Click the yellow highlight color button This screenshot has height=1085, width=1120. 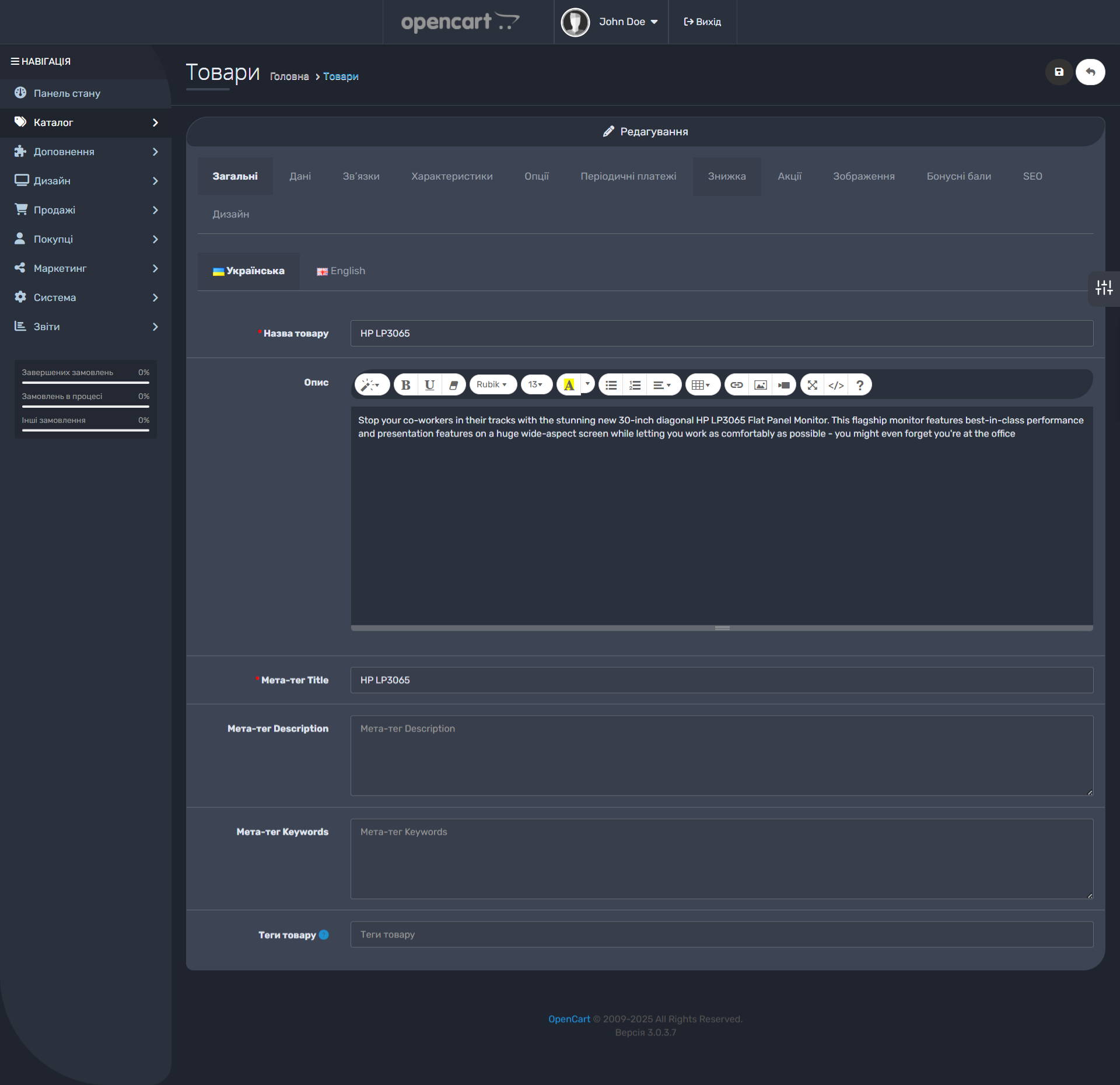[569, 385]
